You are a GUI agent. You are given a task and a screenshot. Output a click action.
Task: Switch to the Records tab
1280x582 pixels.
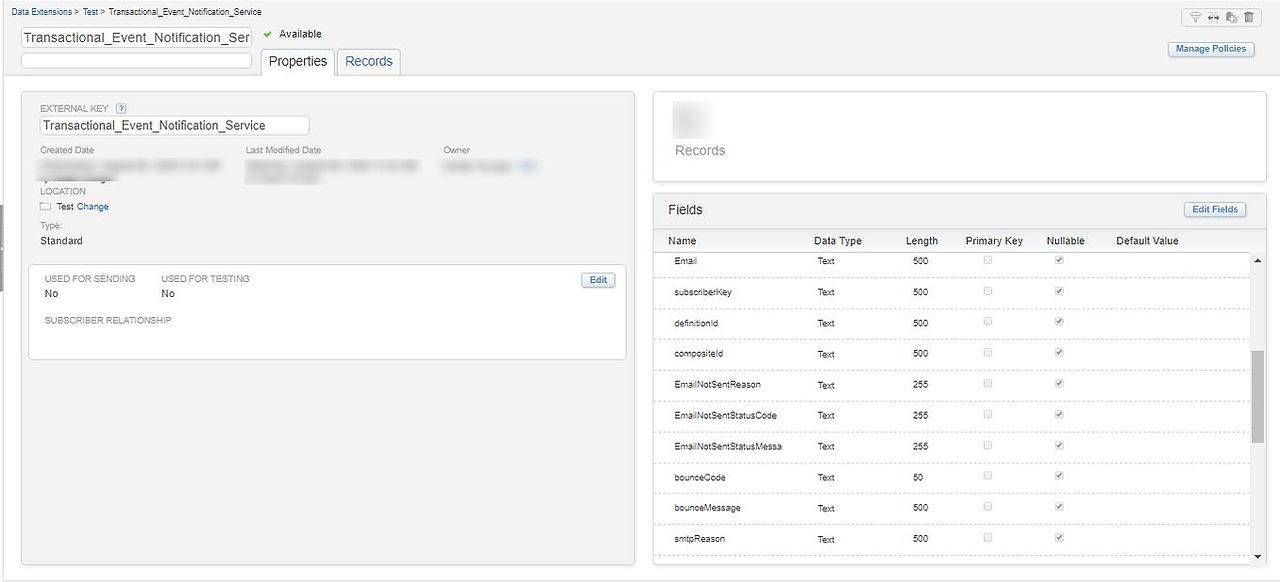369,61
